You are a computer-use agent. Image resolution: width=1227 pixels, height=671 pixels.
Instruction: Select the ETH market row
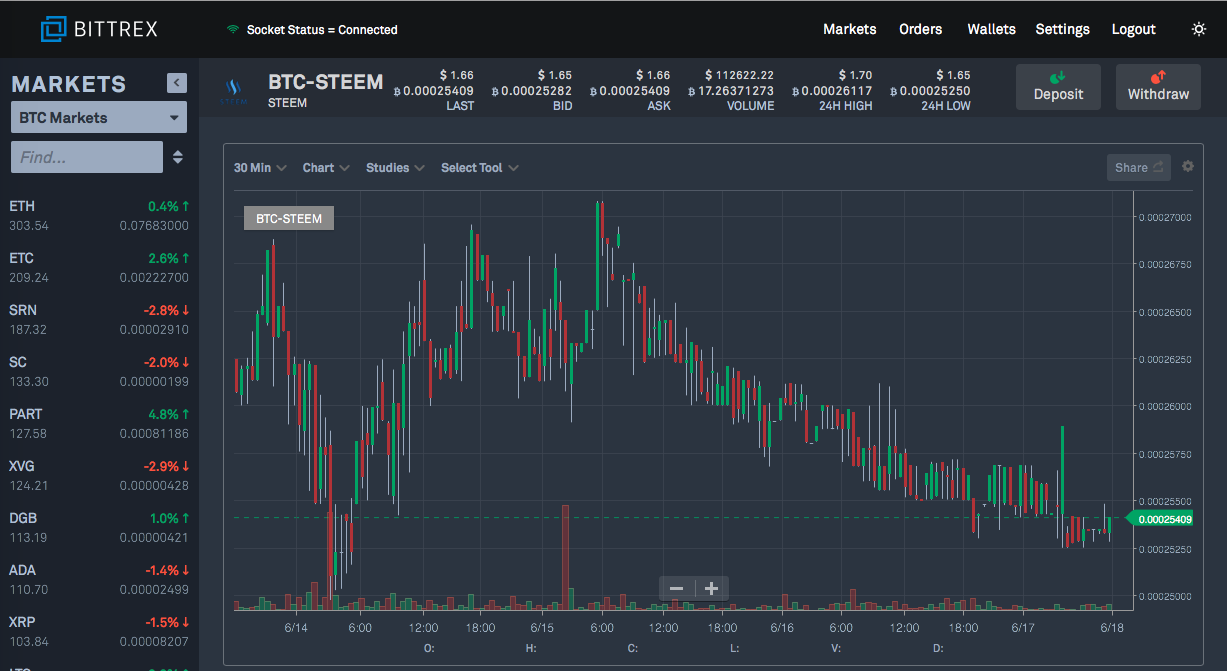click(x=99, y=215)
